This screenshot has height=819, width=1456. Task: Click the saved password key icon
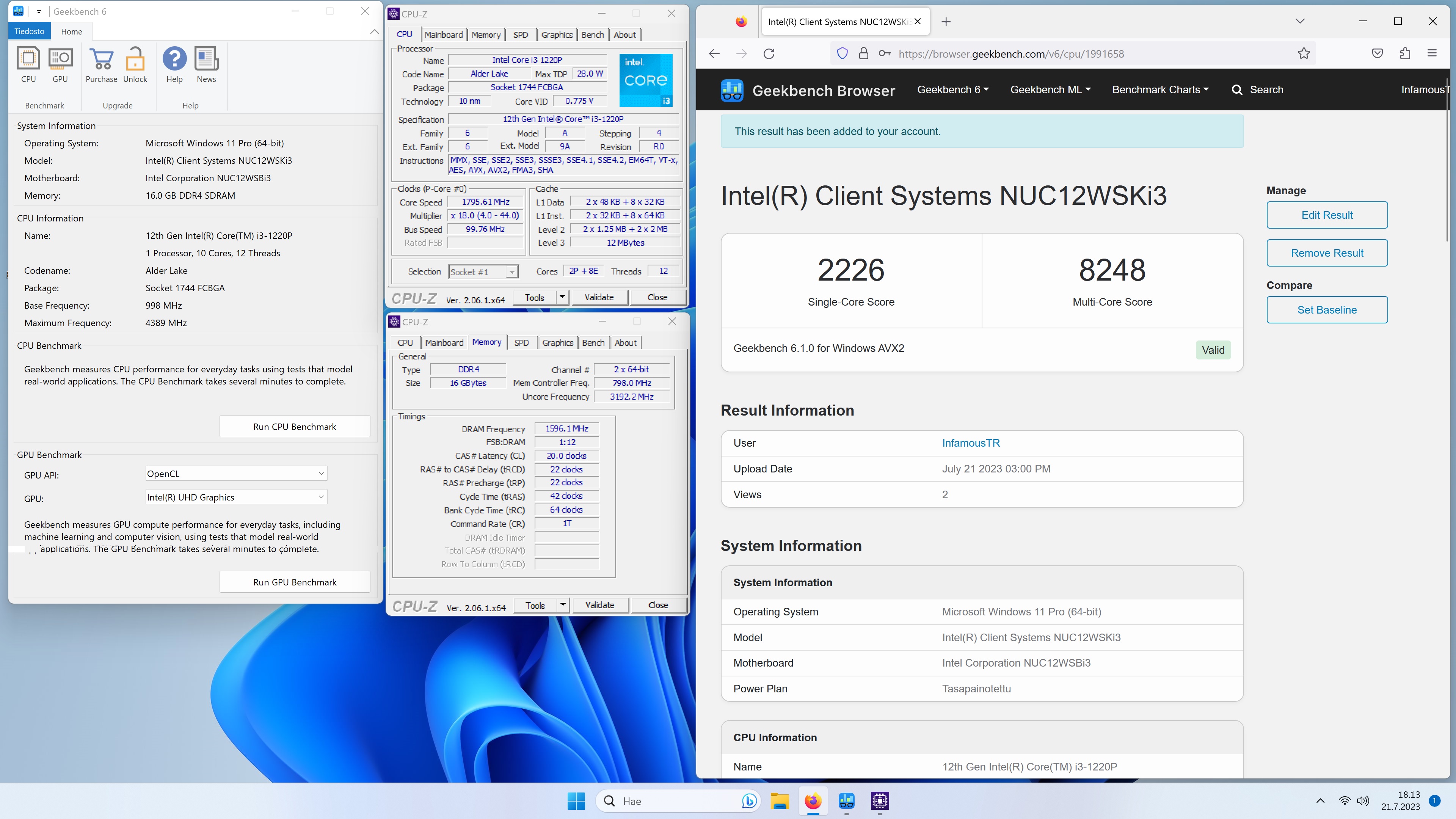pos(885,54)
